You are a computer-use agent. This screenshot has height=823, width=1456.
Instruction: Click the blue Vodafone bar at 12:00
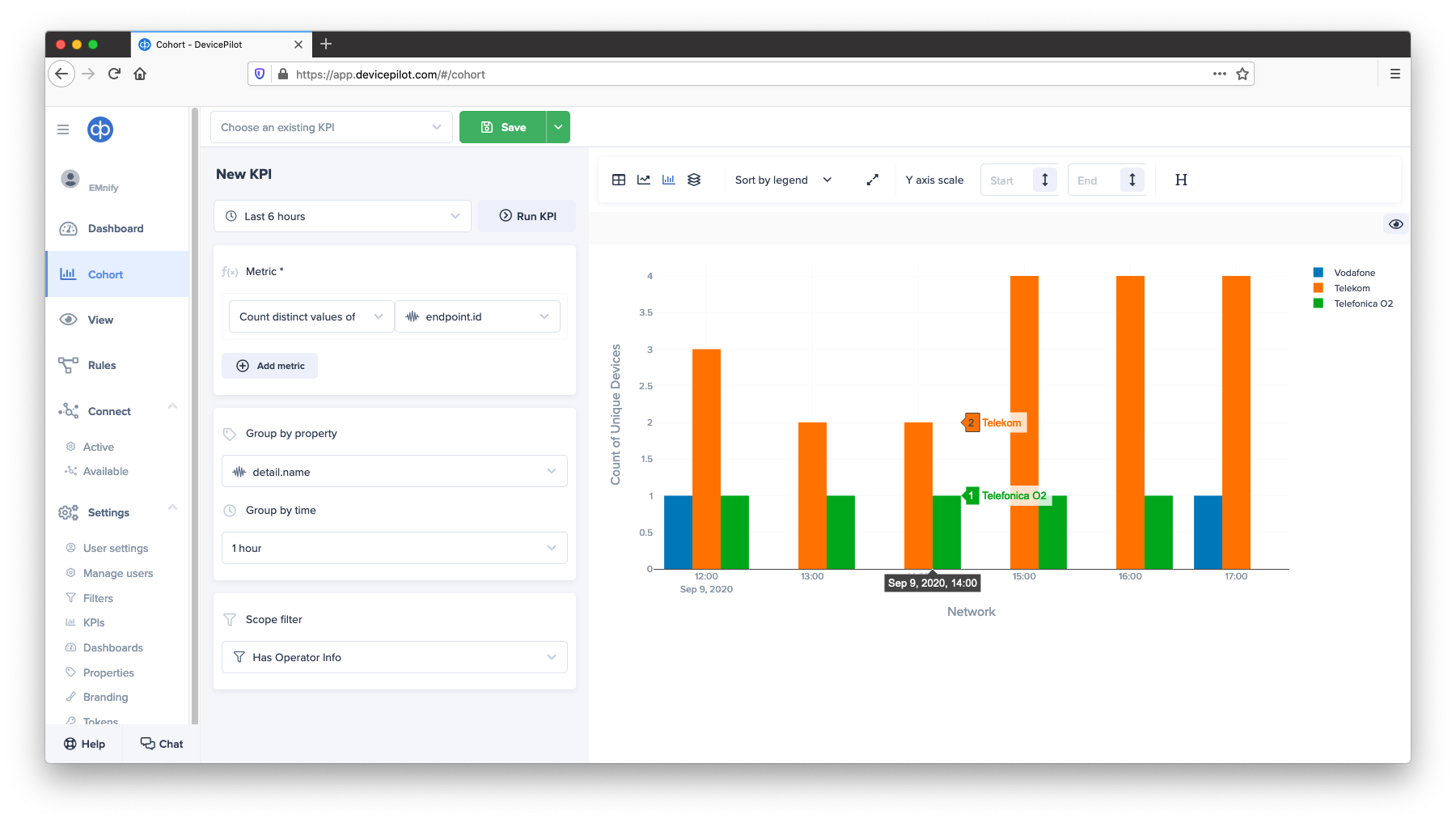pyautogui.click(x=678, y=532)
